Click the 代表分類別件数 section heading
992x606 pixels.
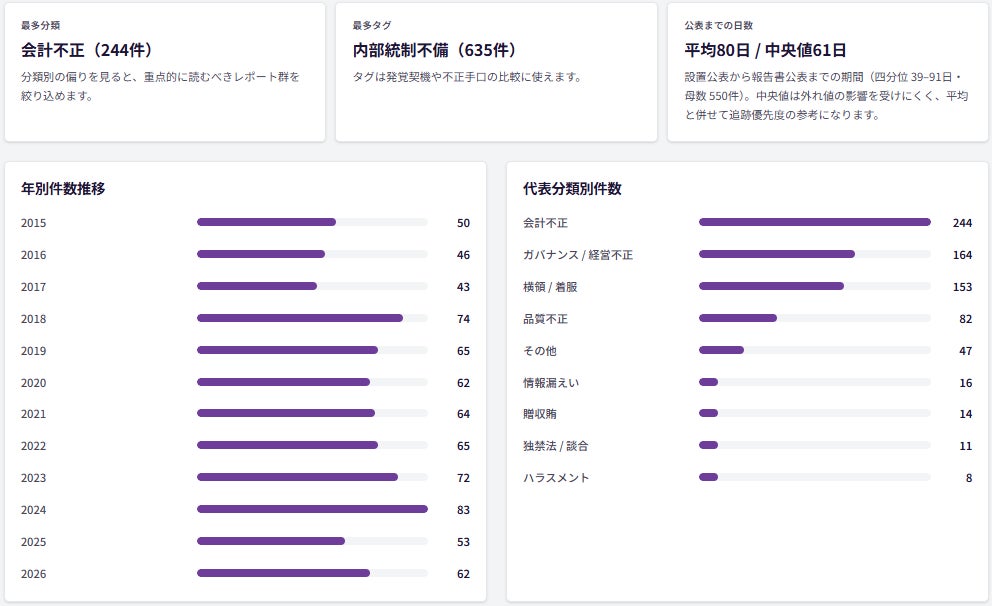pos(572,189)
